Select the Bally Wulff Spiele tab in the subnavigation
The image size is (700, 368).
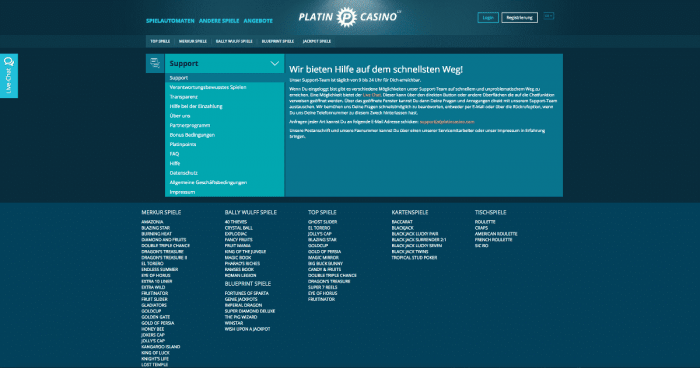pyautogui.click(x=234, y=41)
